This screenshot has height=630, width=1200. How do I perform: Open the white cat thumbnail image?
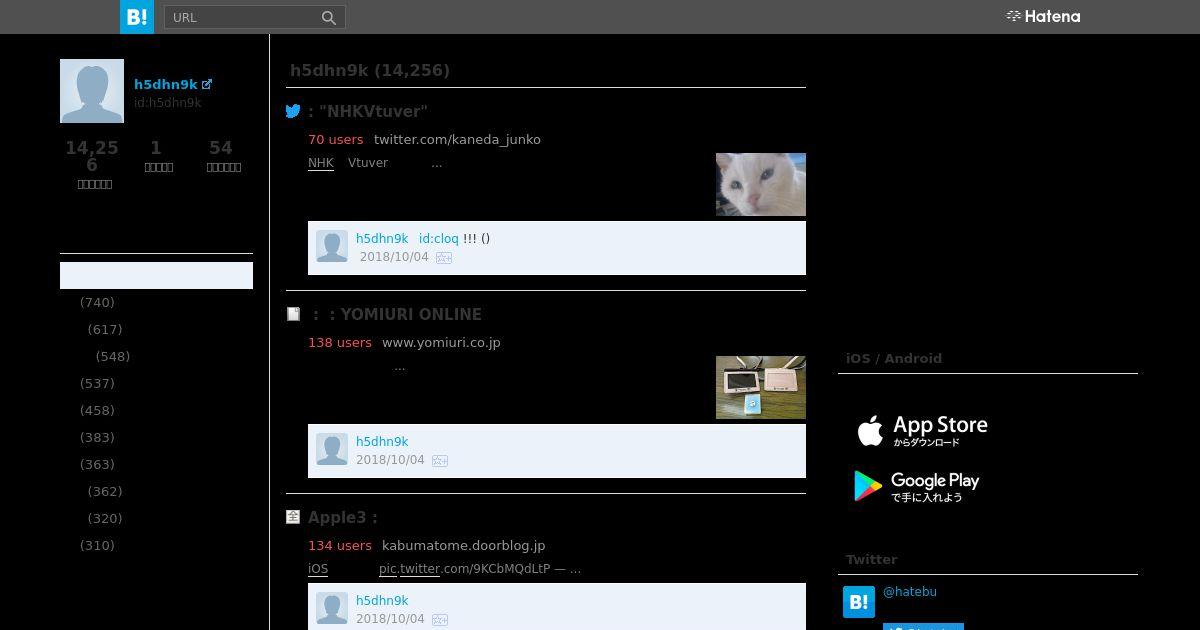coord(761,184)
